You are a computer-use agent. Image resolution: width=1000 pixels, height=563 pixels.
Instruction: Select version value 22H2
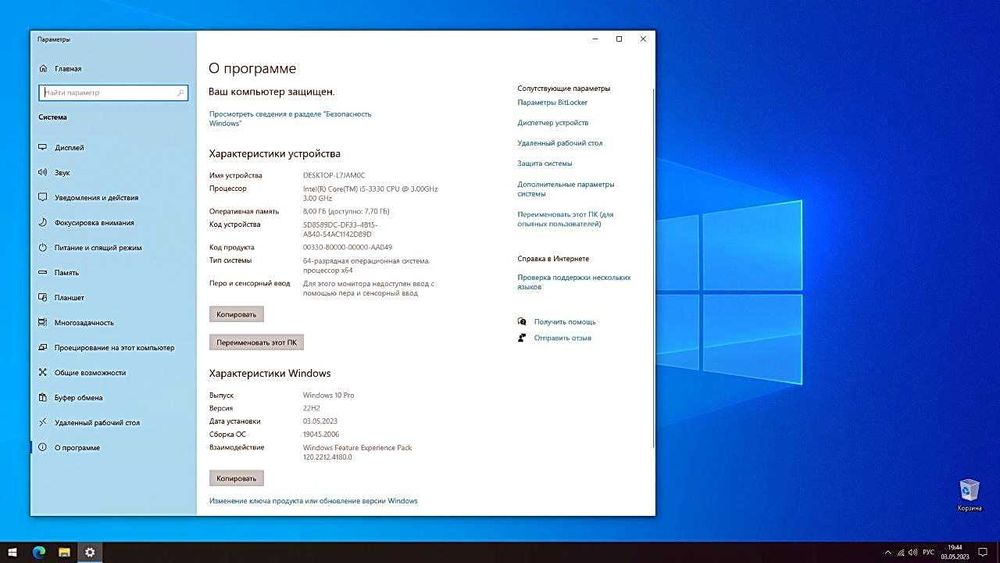[311, 408]
